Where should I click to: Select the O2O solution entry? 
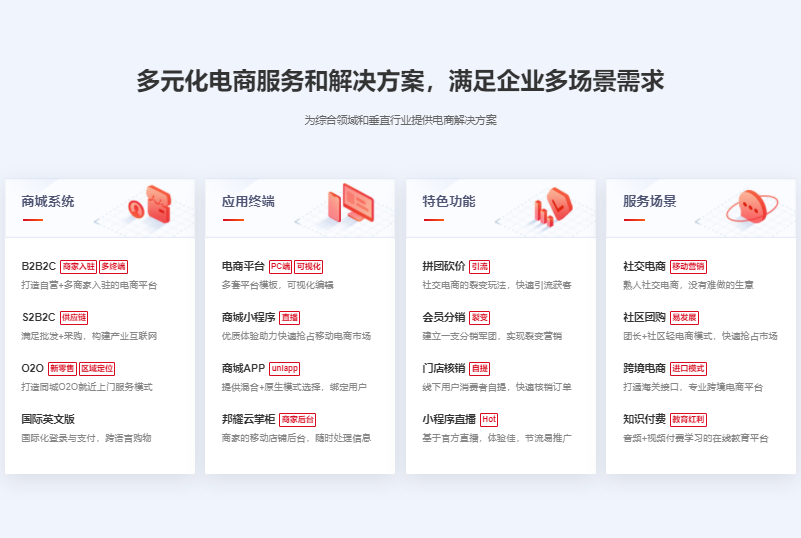(32, 369)
